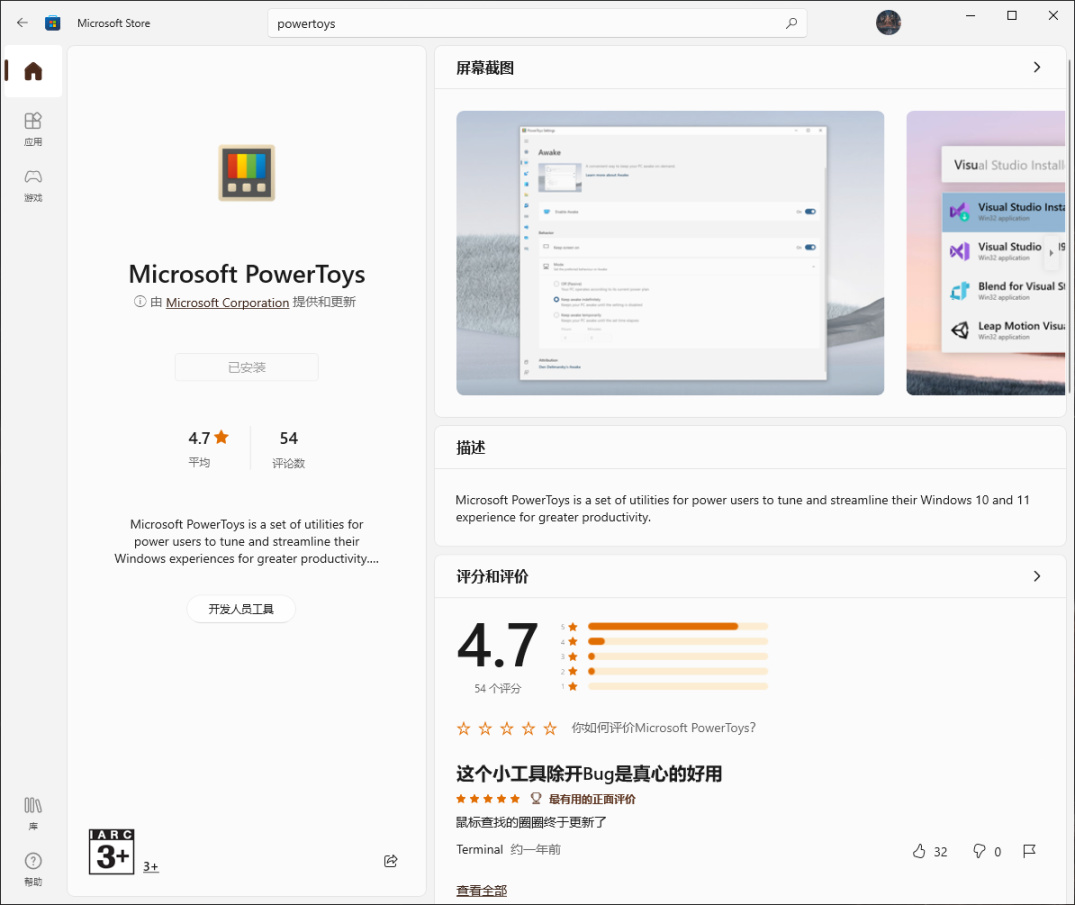Click the Microsoft Store logo icon
This screenshot has height=905, width=1075.
pos(53,23)
